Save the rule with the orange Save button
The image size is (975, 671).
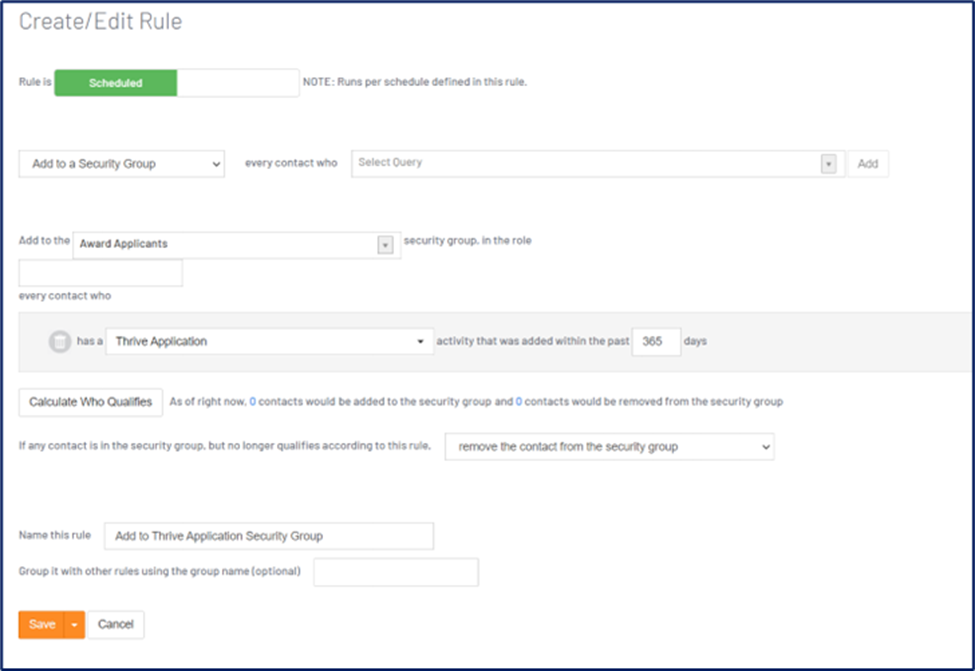point(42,625)
